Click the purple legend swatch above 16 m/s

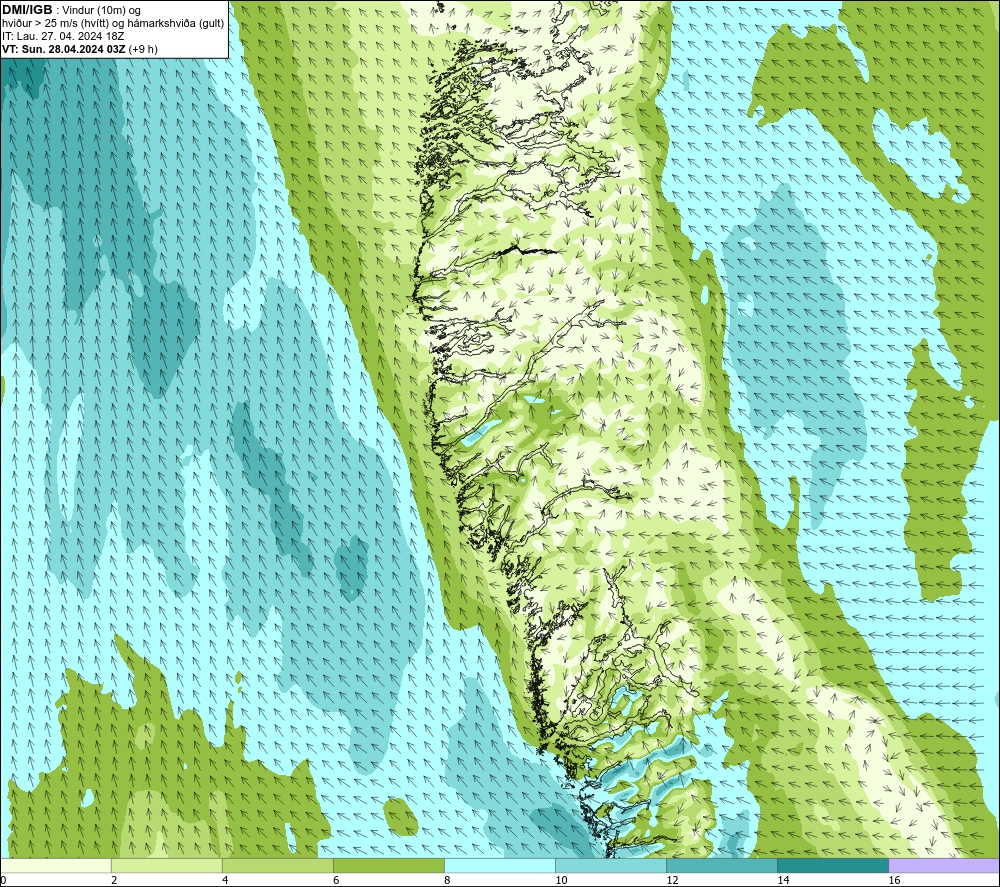943,865
